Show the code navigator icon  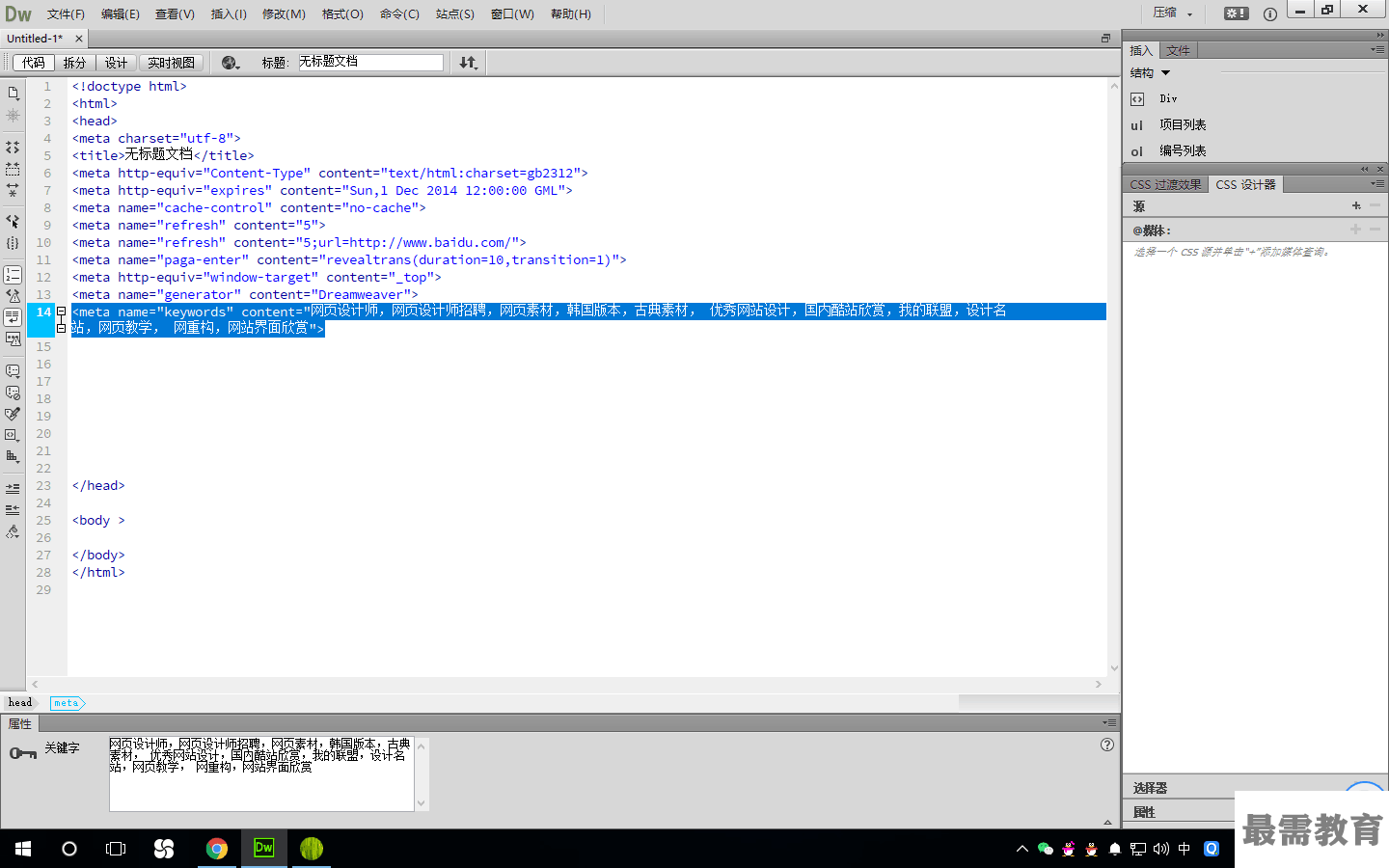click(x=13, y=116)
